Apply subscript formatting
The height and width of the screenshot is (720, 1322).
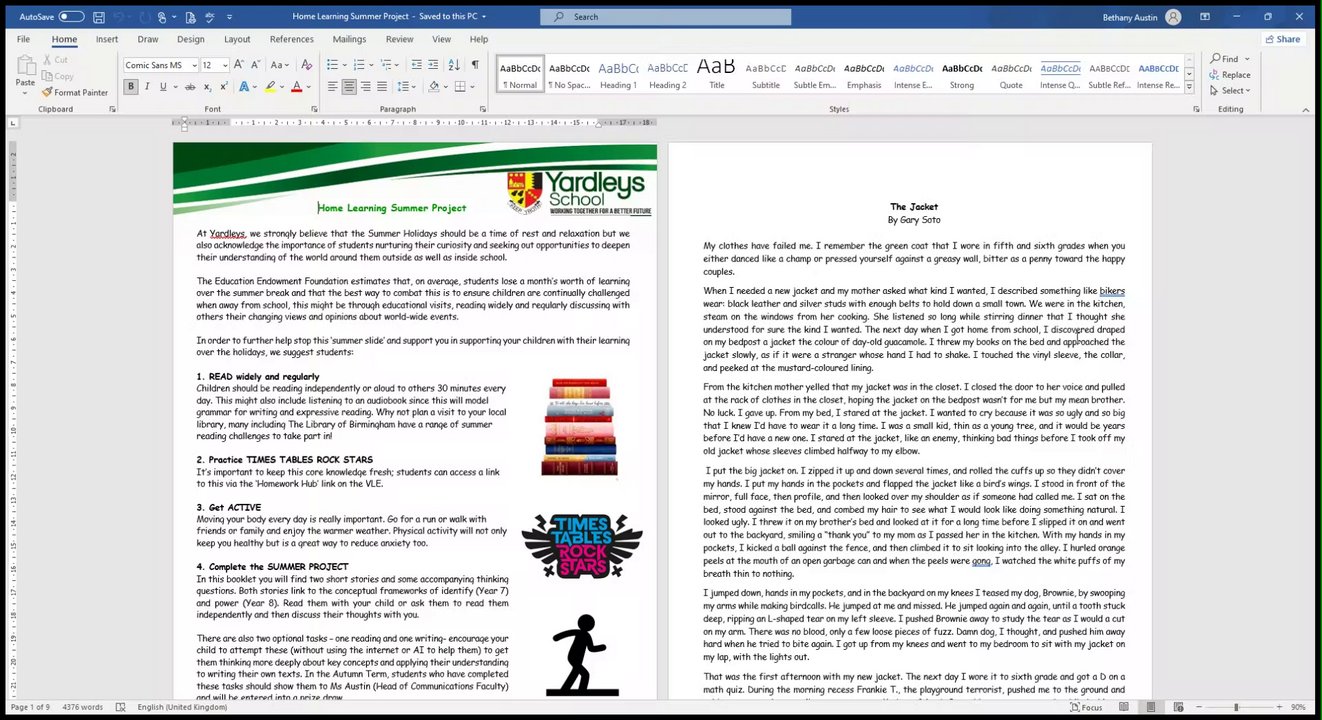[206, 87]
